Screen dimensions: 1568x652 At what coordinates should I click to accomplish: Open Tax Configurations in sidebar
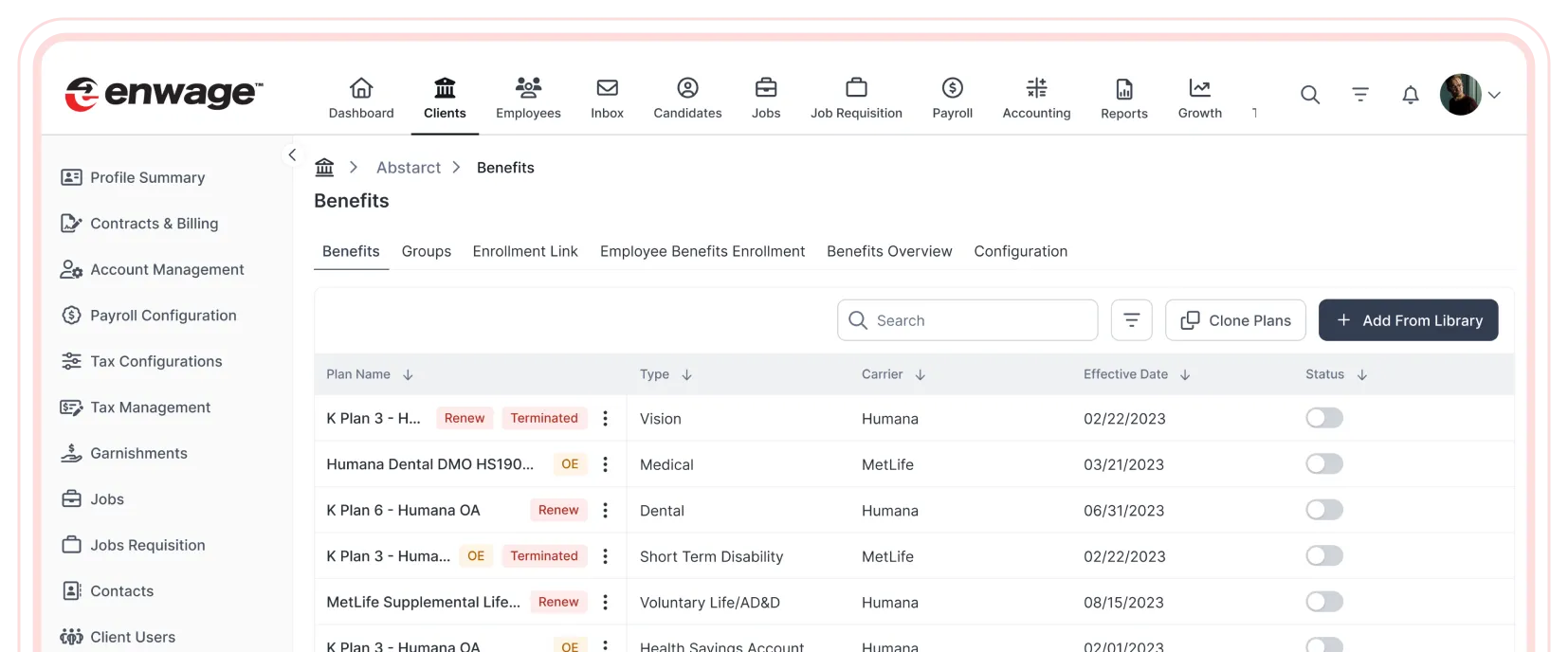point(141,361)
